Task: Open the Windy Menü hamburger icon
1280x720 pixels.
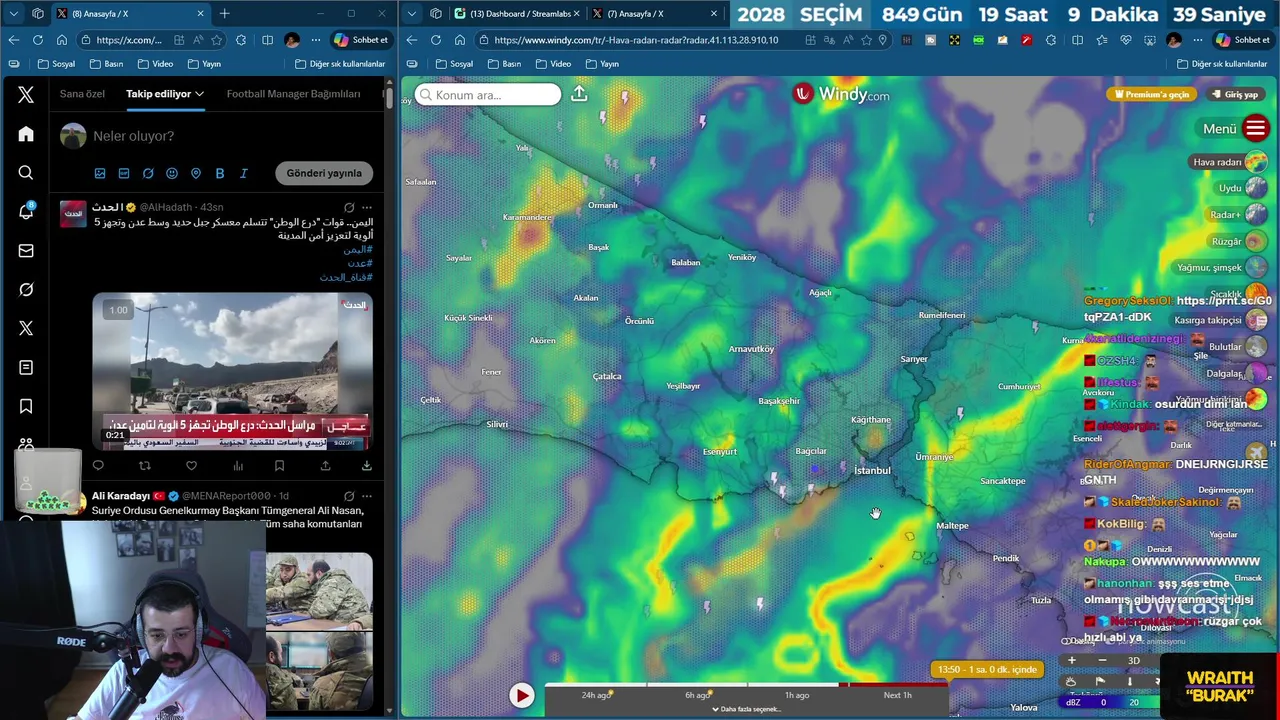Action: (1256, 129)
